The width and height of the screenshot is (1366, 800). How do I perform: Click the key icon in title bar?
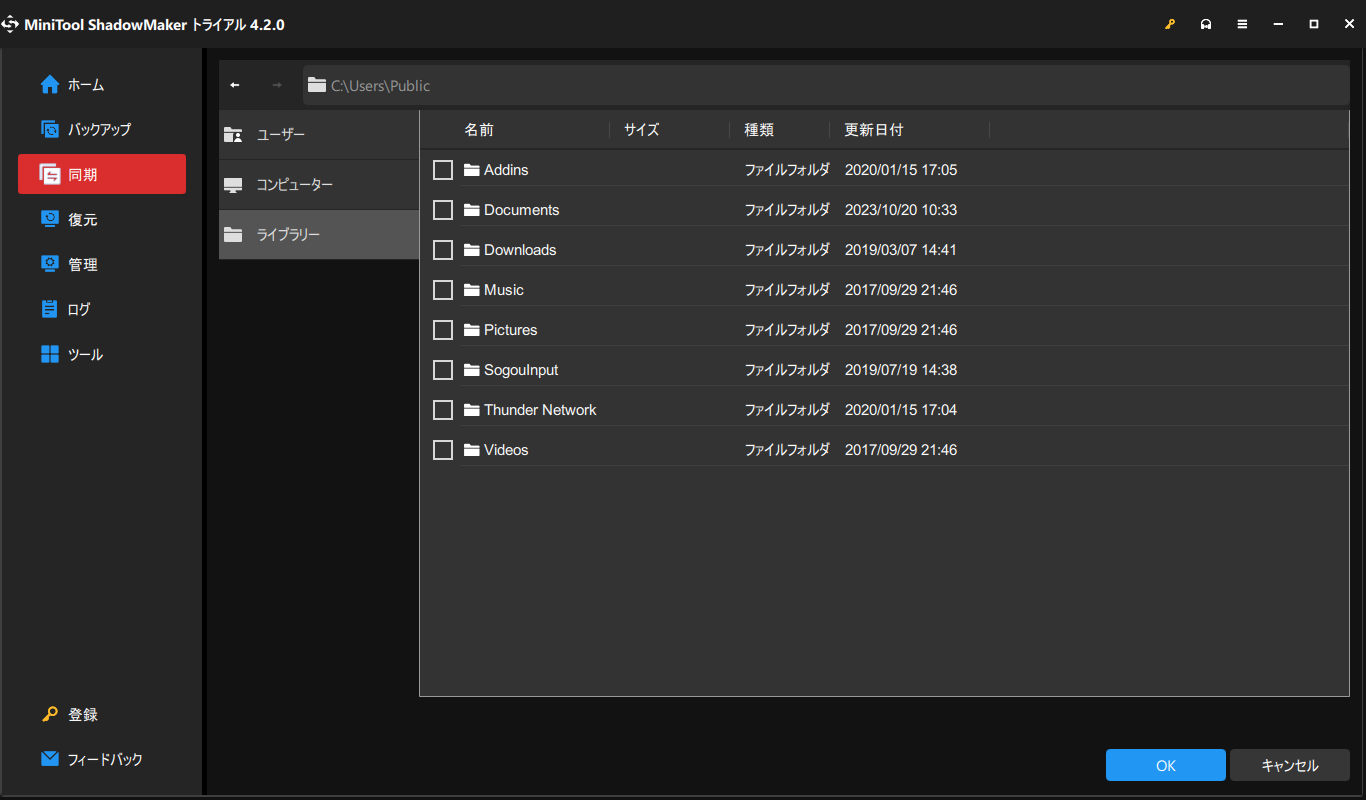pyautogui.click(x=1170, y=25)
